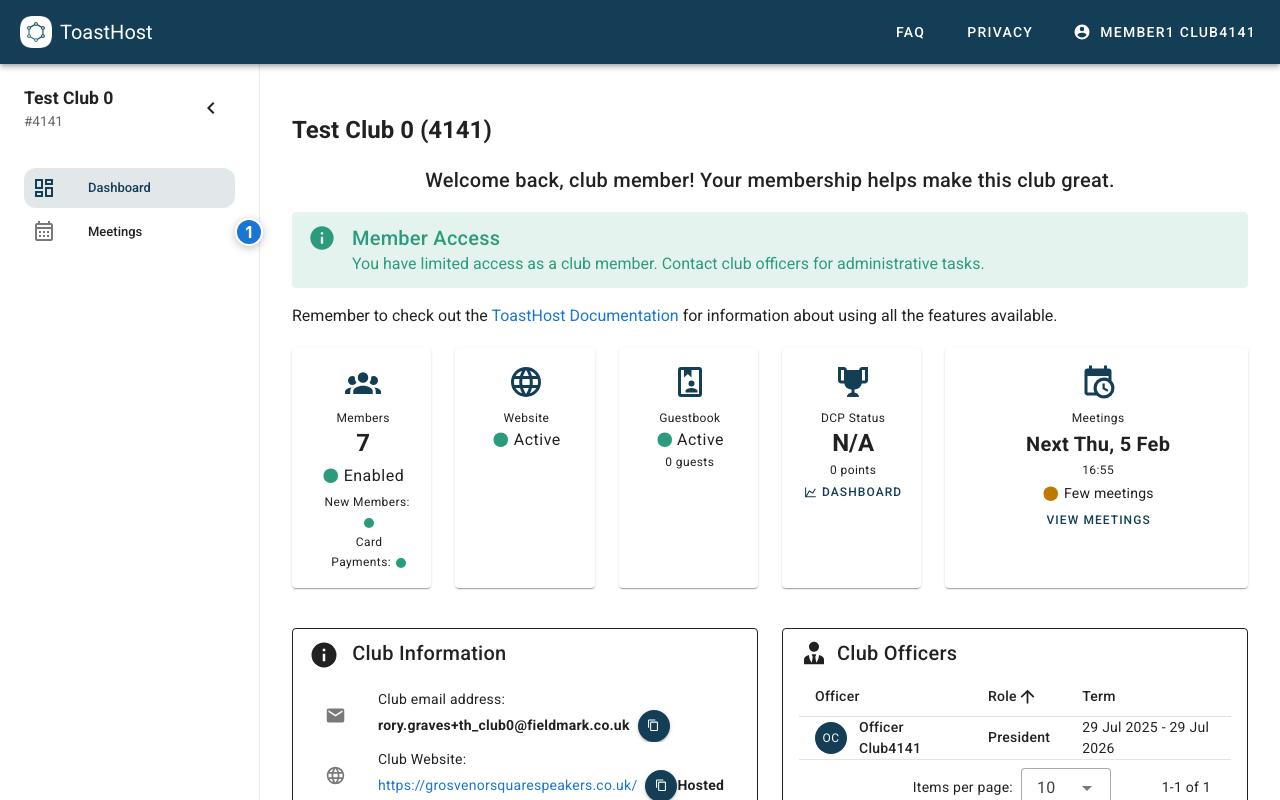Viewport: 1280px width, 800px height.
Task: Click the Guestbook badge icon
Action: click(x=688, y=381)
